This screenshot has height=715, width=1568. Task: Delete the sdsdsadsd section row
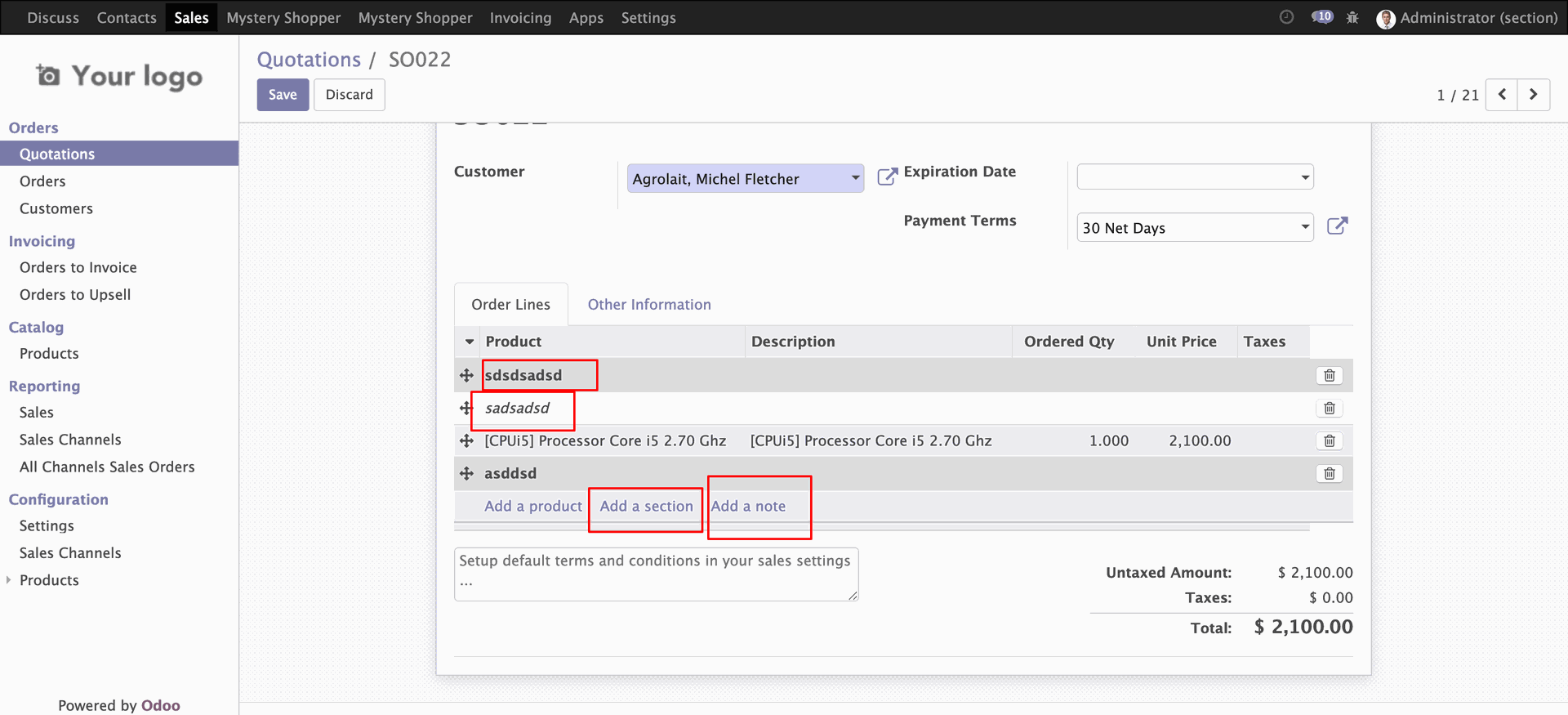coord(1329,376)
